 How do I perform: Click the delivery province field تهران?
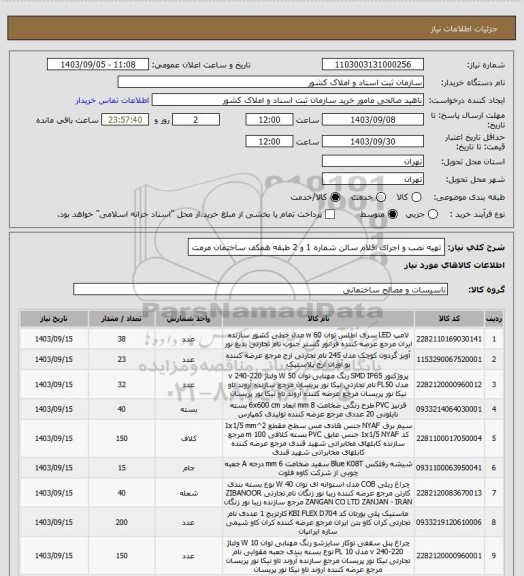(x=373, y=161)
